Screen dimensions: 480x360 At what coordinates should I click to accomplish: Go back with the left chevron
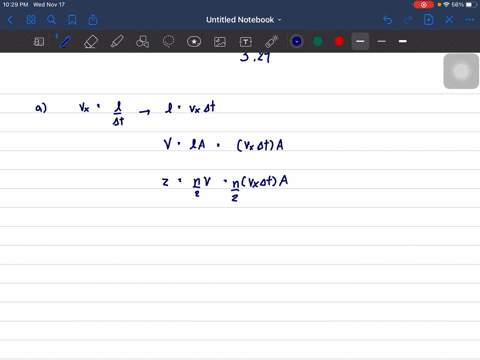point(10,20)
